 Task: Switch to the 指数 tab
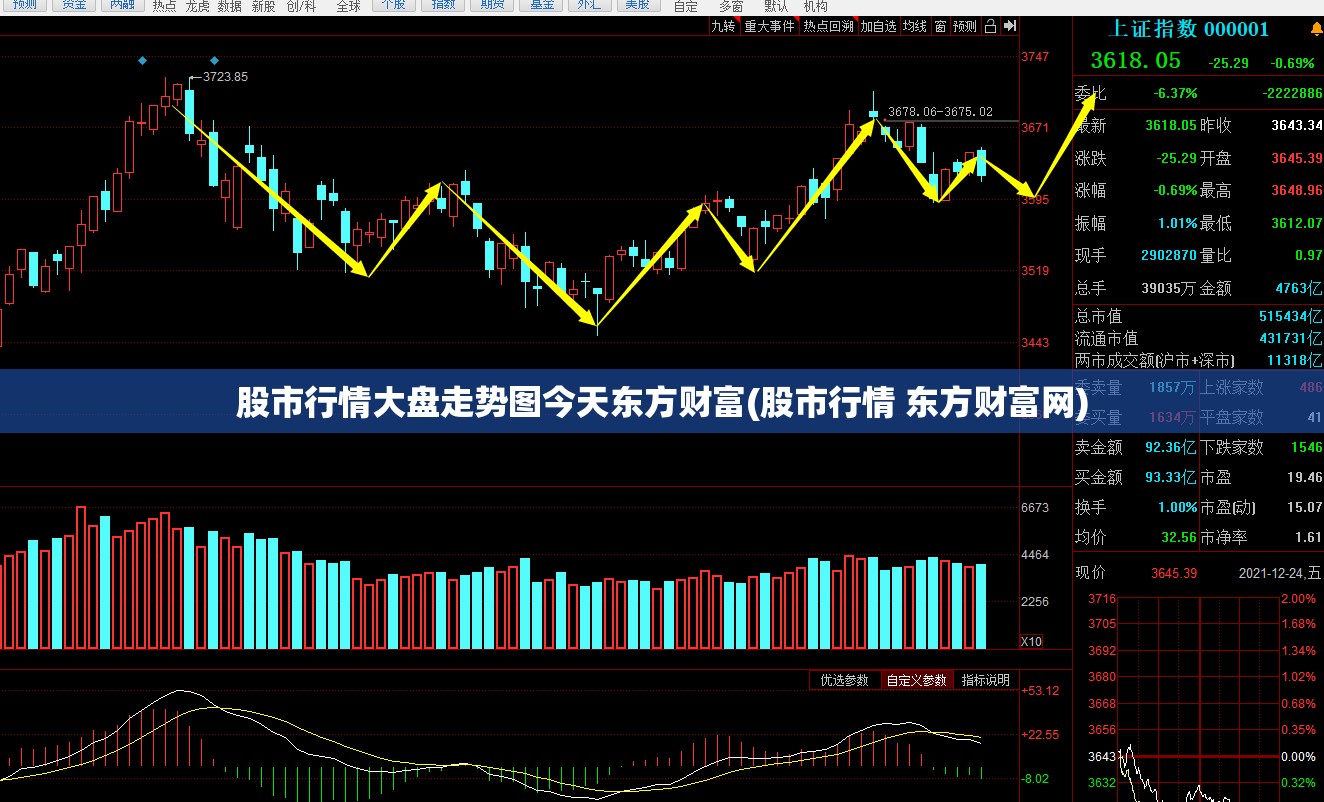pyautogui.click(x=442, y=5)
